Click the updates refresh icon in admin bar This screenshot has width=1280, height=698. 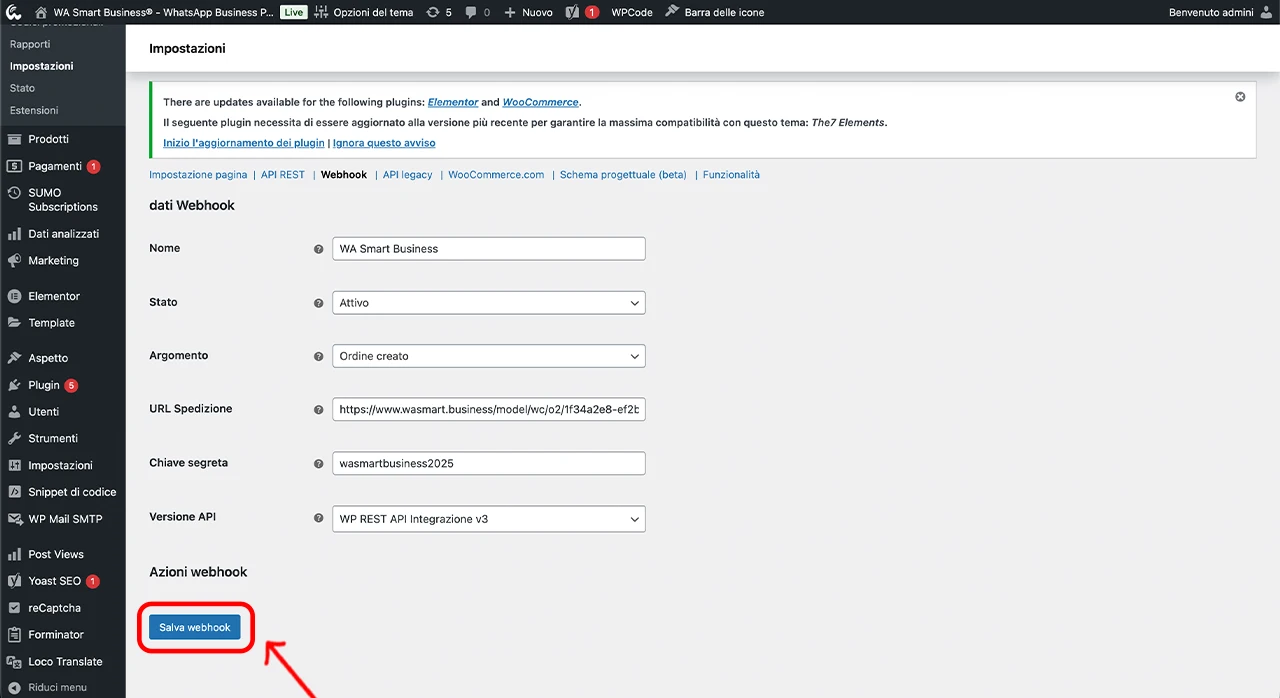click(x=432, y=12)
